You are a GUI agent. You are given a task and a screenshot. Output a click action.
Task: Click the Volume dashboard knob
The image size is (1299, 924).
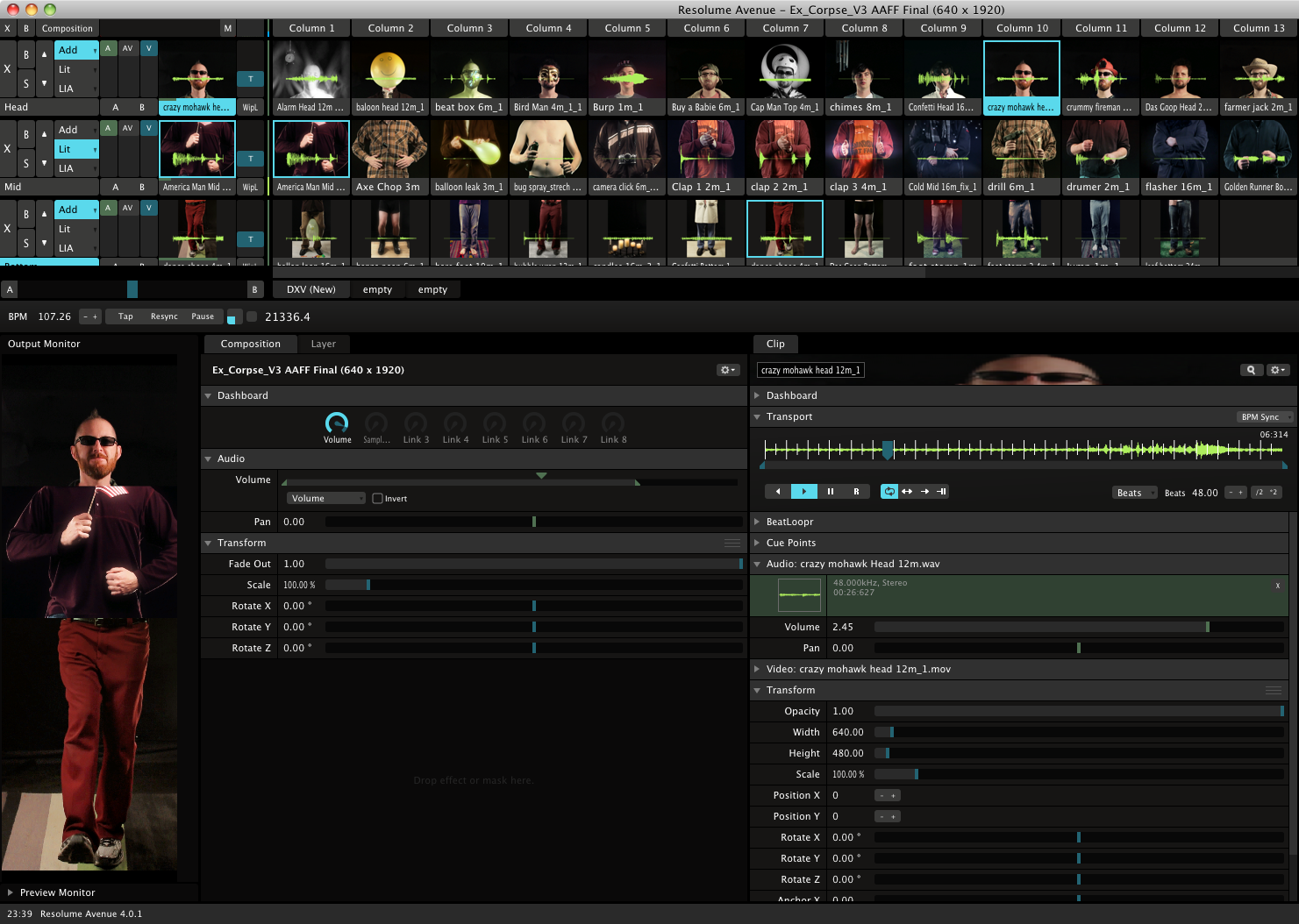pos(337,423)
